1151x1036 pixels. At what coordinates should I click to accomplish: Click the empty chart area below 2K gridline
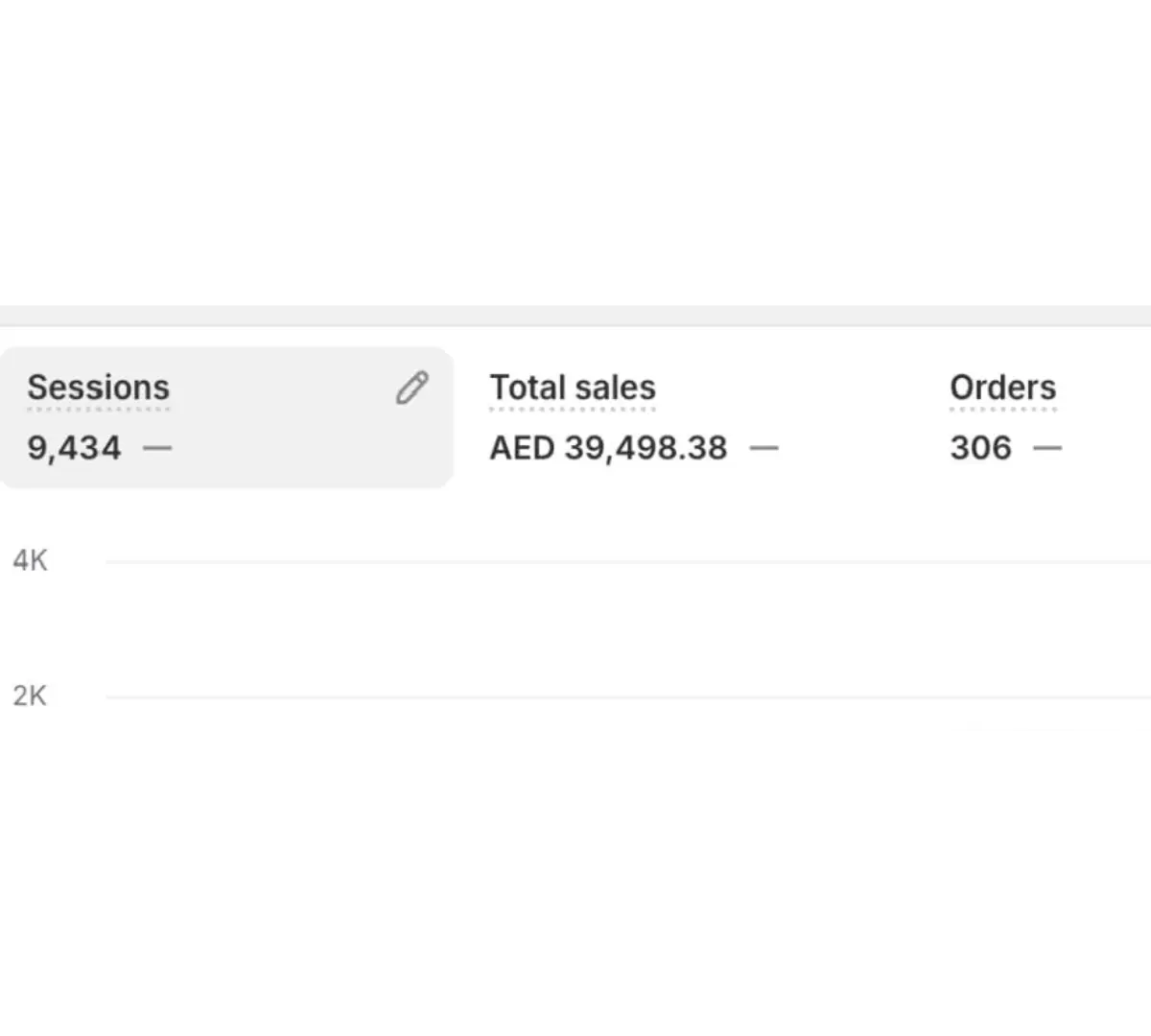pyautogui.click(x=628, y=863)
